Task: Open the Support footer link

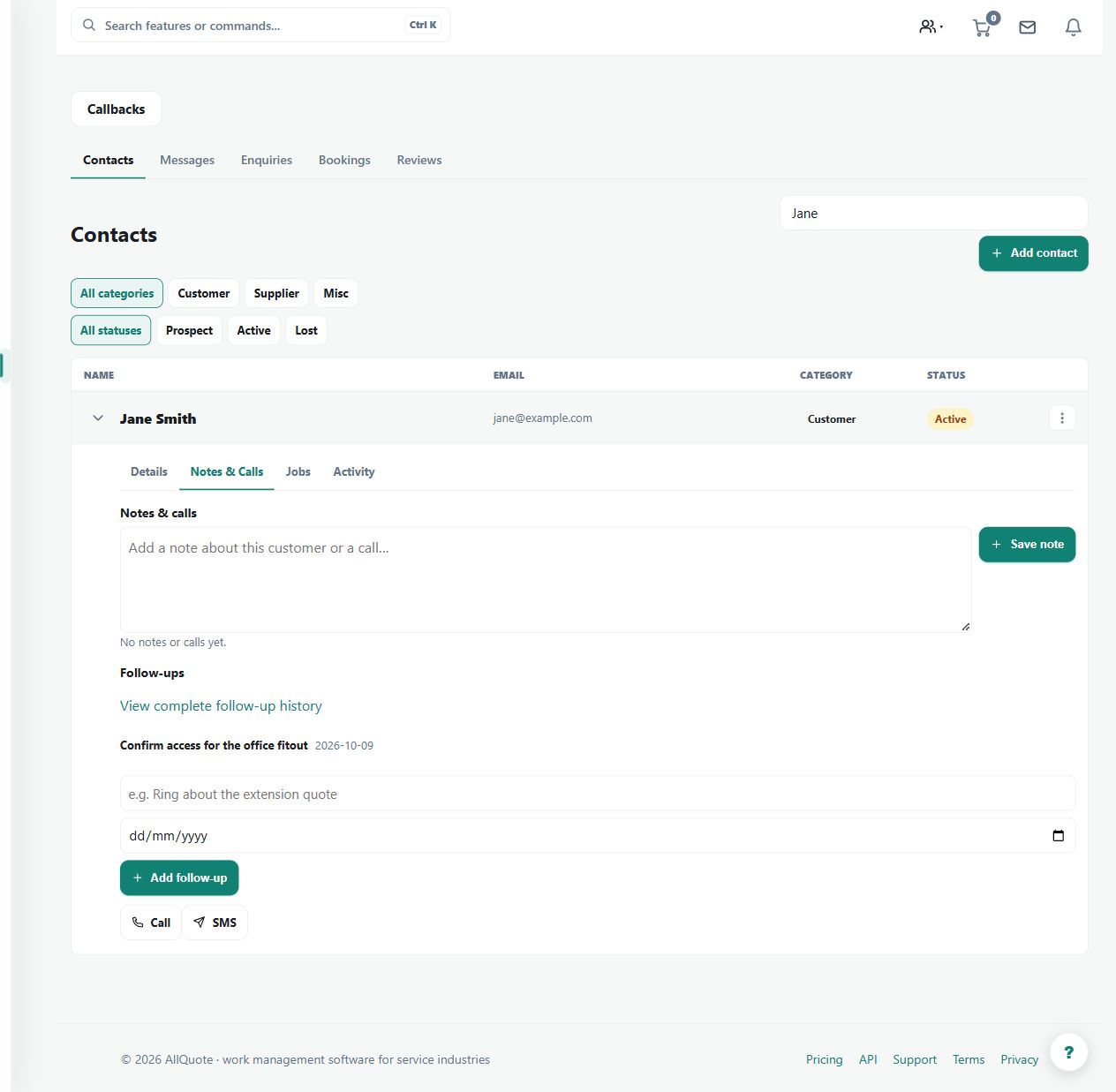Action: click(915, 1059)
